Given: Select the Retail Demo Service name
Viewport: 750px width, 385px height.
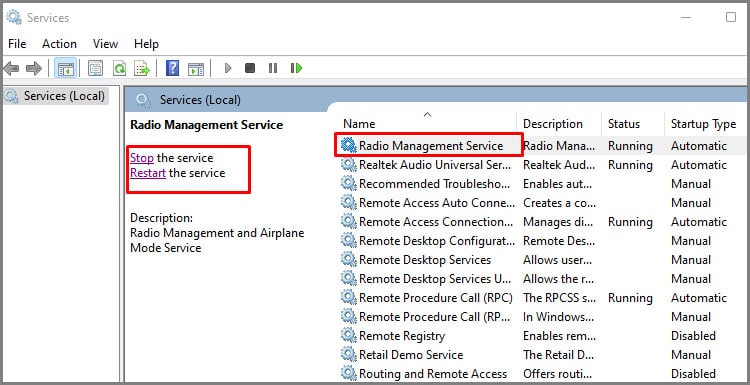Looking at the screenshot, I should (x=411, y=354).
